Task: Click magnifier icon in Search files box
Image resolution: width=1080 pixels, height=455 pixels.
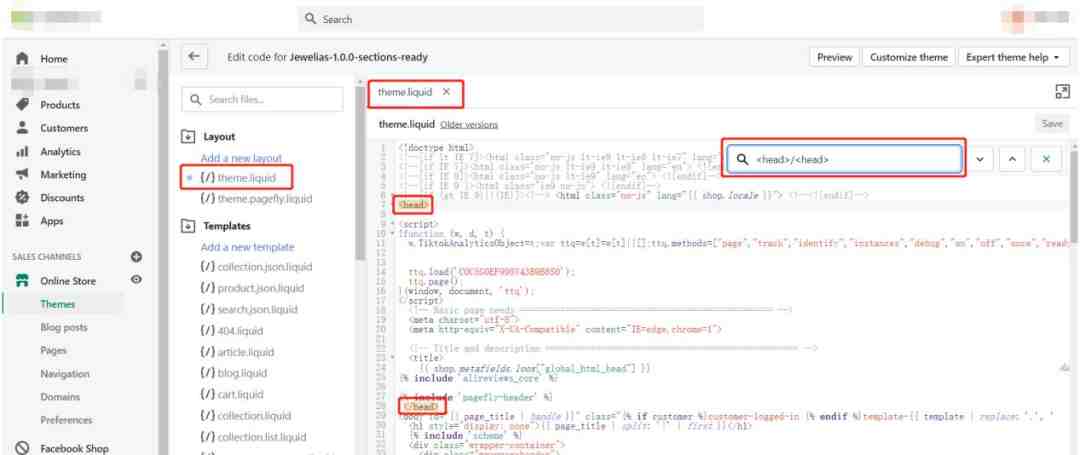Action: pos(196,99)
